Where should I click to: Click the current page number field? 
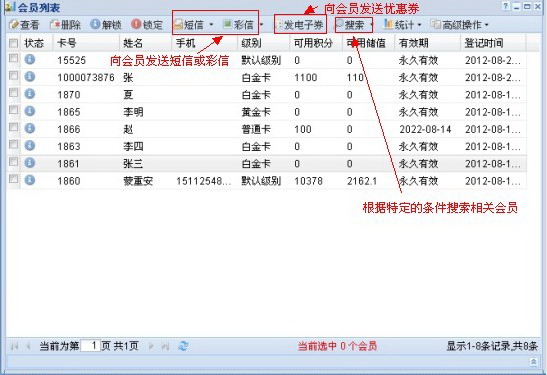90,346
